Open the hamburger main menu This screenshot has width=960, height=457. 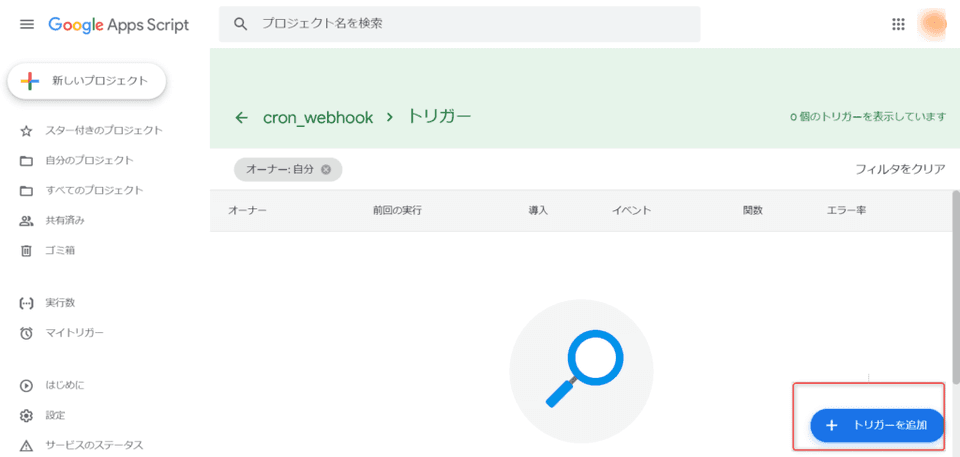point(27,24)
